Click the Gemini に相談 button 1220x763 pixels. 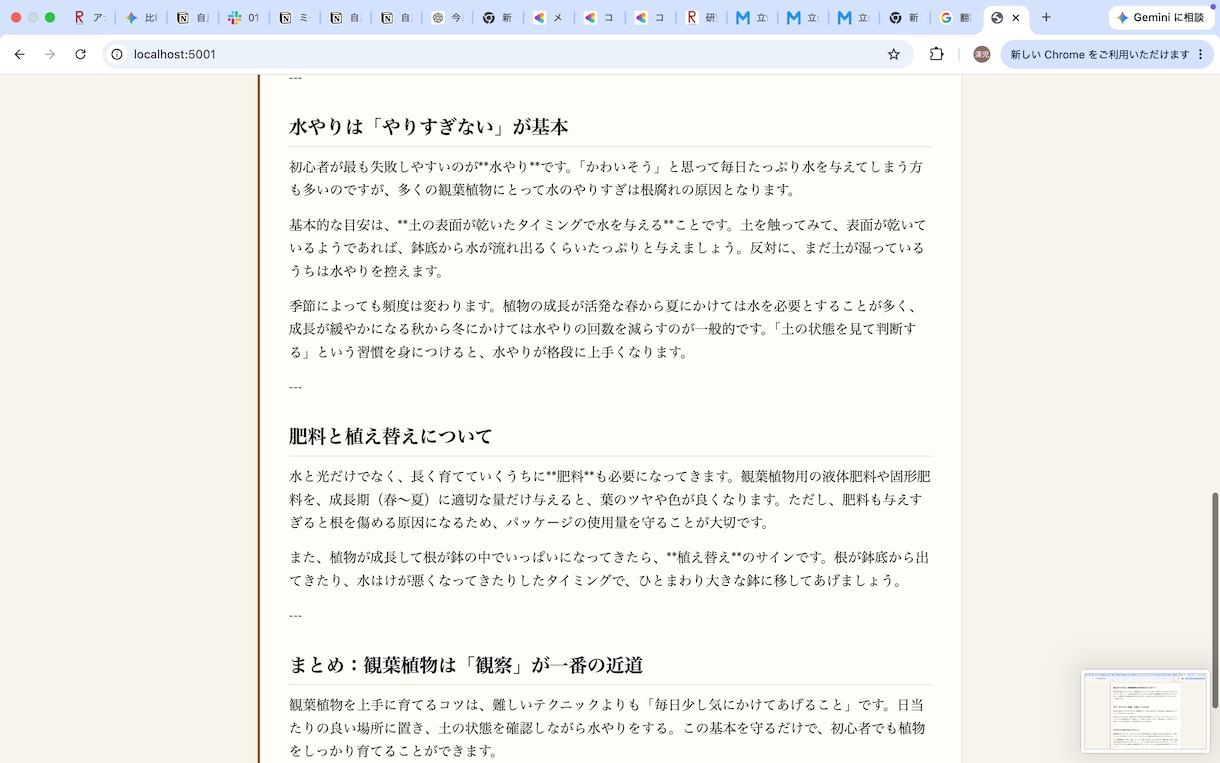click(1161, 18)
